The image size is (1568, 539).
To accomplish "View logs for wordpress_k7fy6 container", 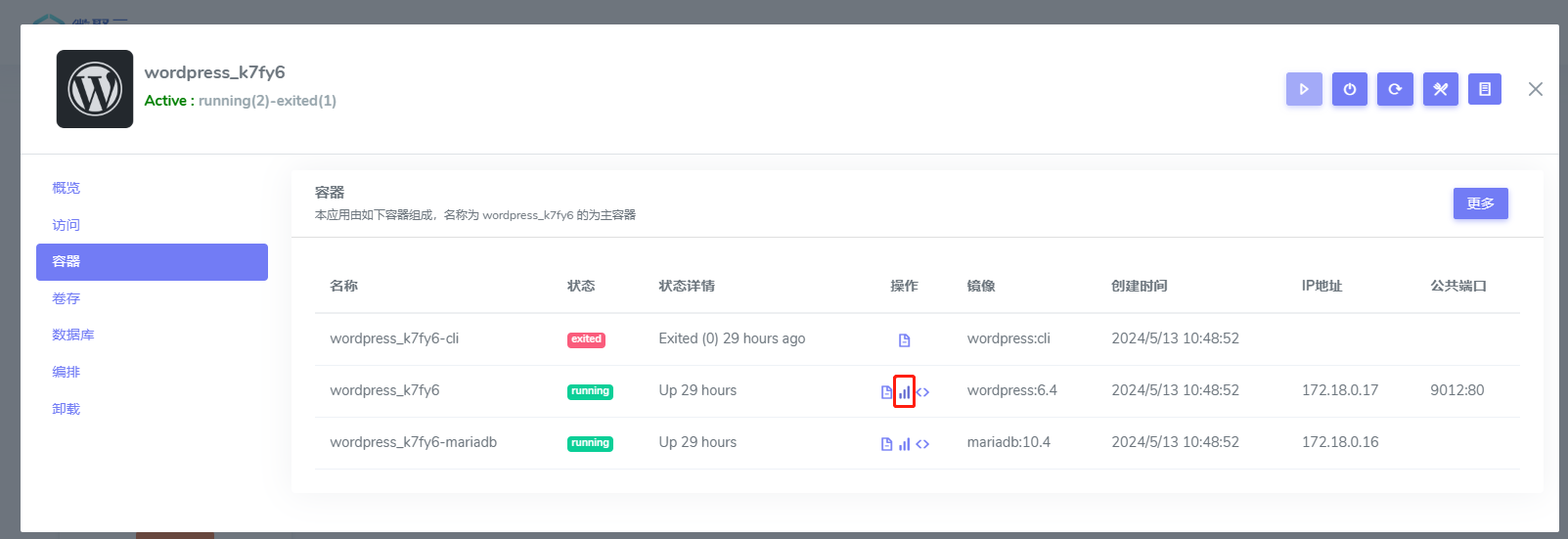I will click(x=886, y=392).
